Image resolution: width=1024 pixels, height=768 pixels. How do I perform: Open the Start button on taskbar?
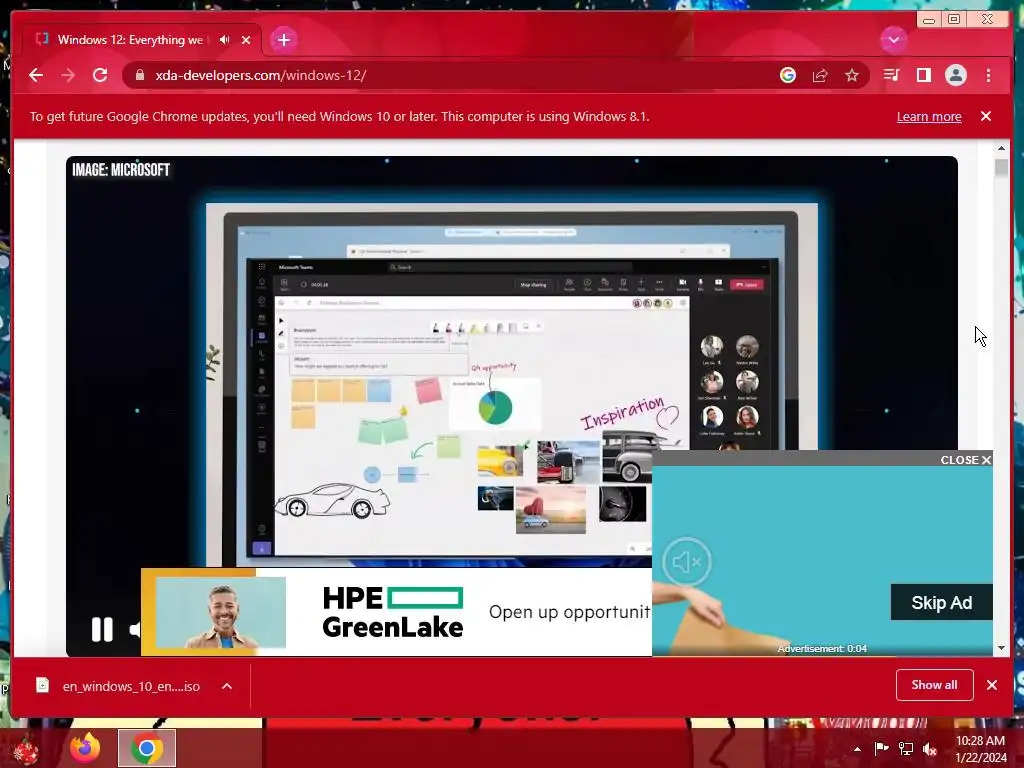point(26,749)
